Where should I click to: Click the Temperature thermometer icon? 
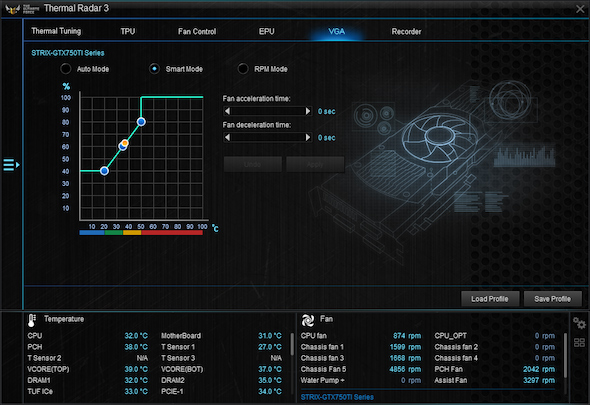point(32,320)
